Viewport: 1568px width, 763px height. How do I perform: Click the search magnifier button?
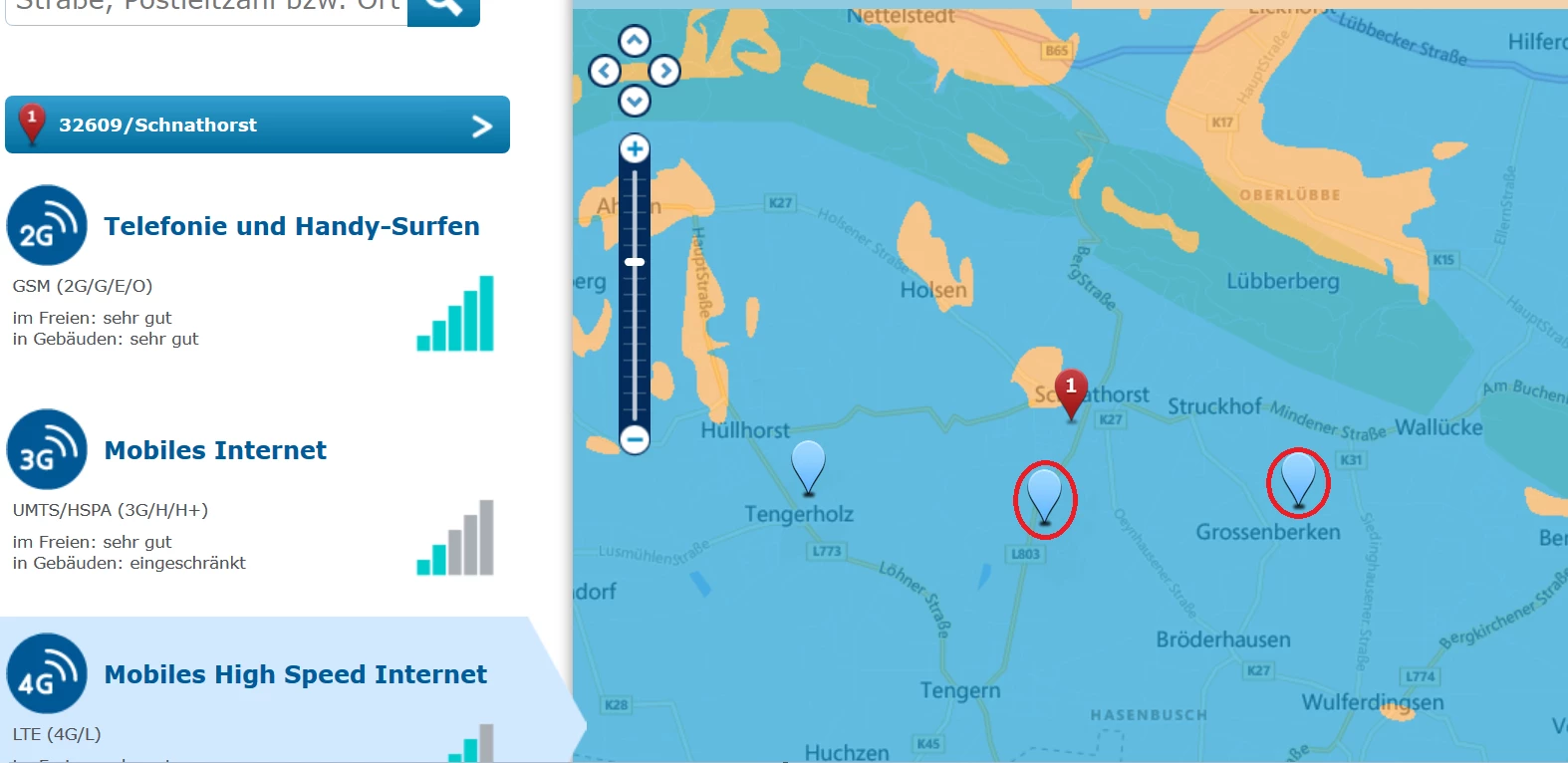pyautogui.click(x=443, y=8)
